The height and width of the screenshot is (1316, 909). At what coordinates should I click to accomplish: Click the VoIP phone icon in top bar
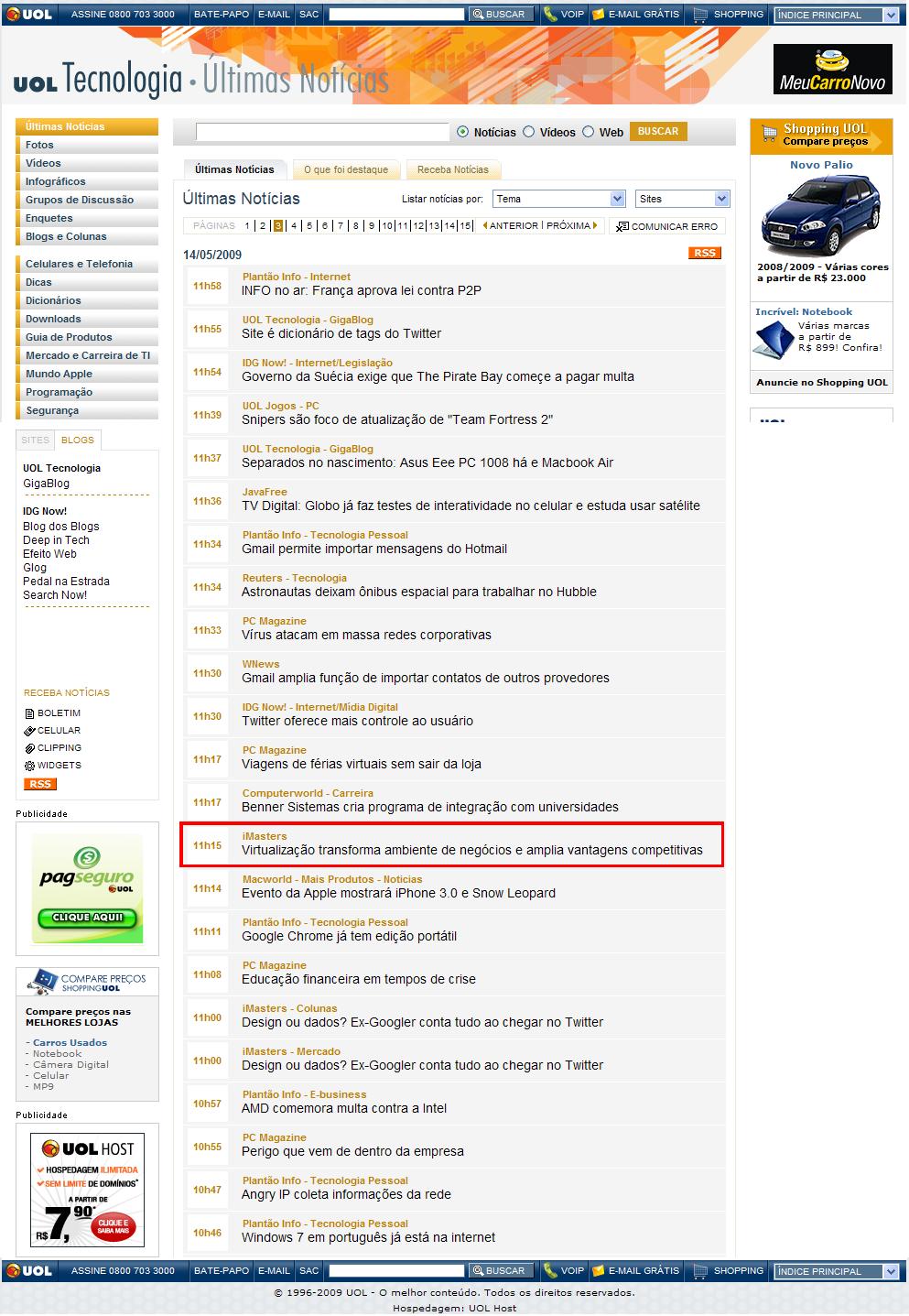point(549,15)
